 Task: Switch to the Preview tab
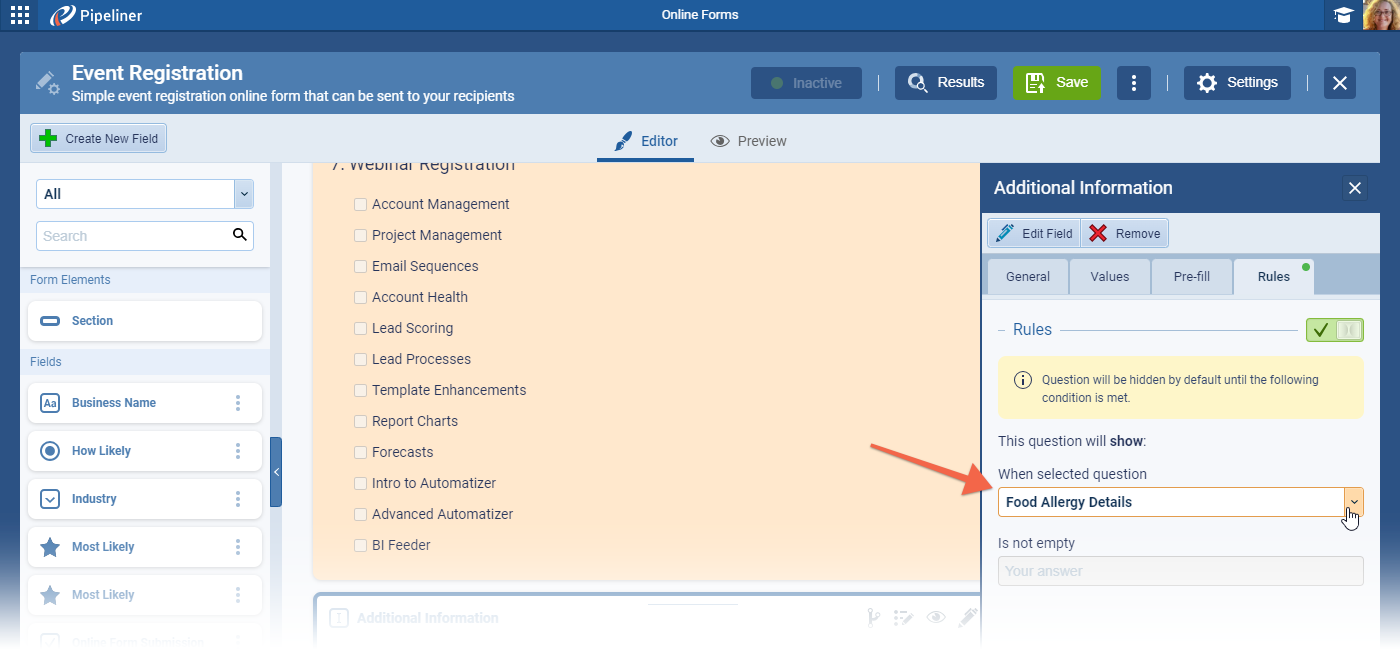coord(749,141)
